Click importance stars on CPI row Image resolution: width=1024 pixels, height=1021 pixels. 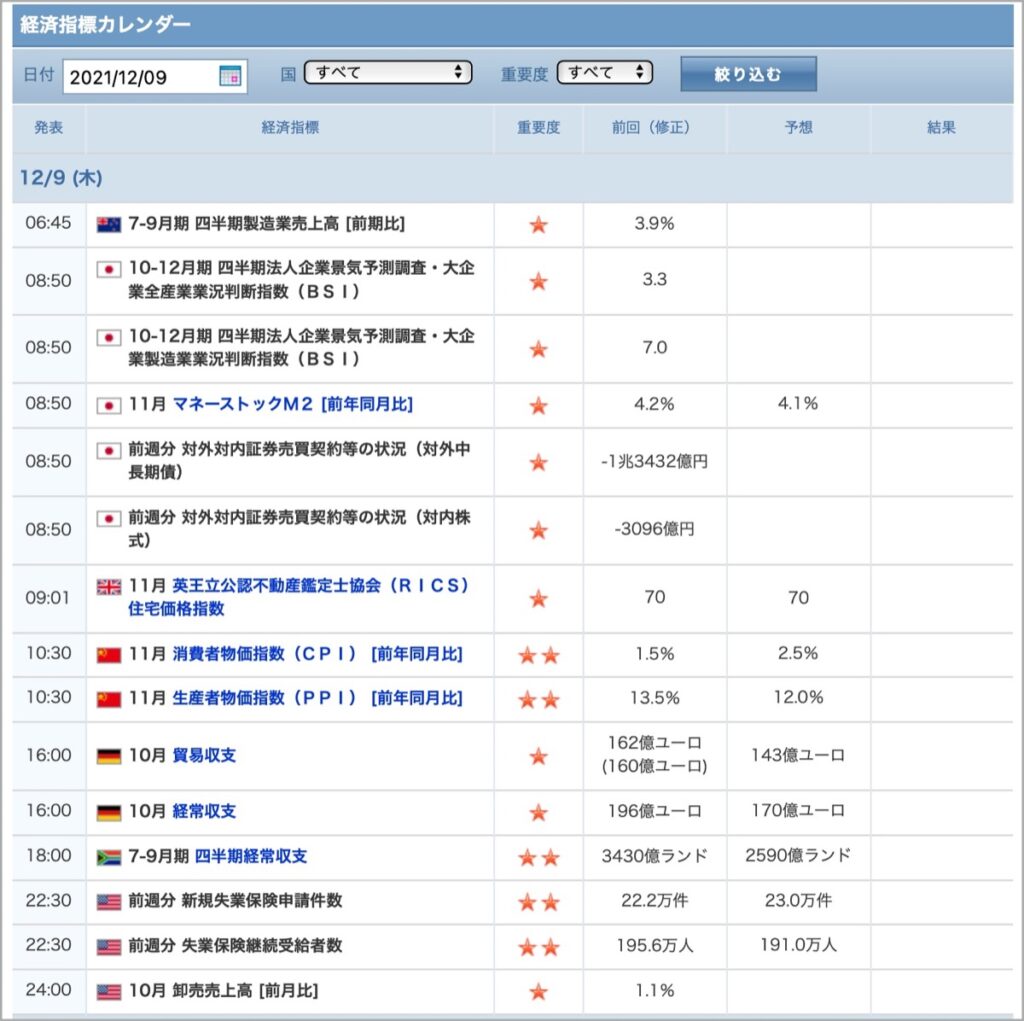pos(539,655)
